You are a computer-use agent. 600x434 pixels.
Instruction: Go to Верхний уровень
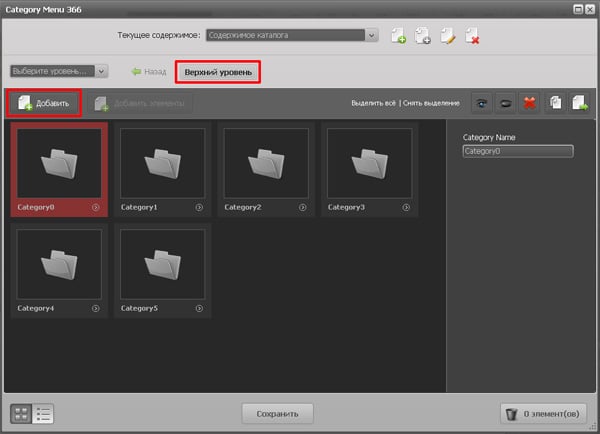click(218, 72)
